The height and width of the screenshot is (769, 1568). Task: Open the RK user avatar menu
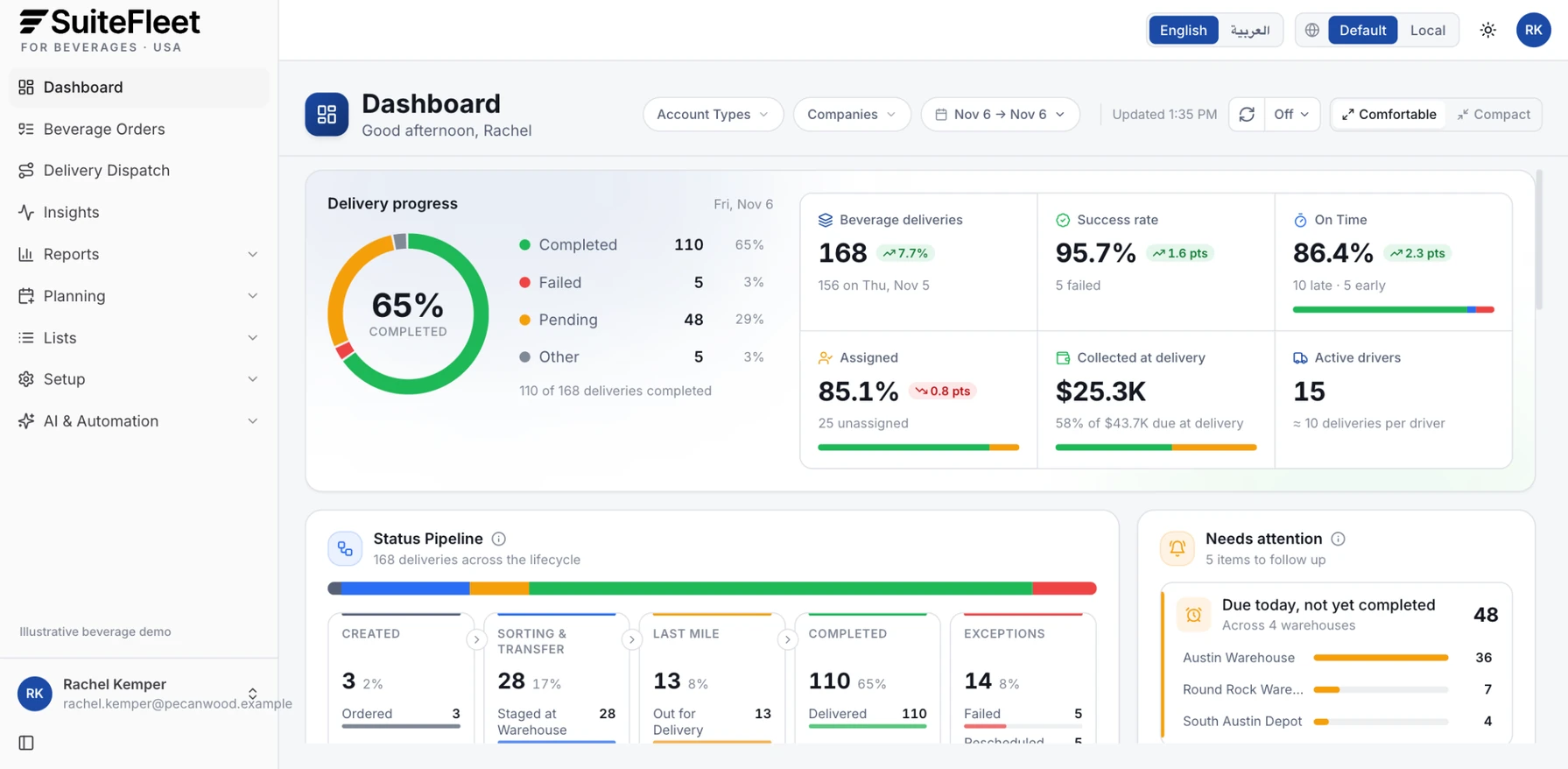[x=1533, y=31]
